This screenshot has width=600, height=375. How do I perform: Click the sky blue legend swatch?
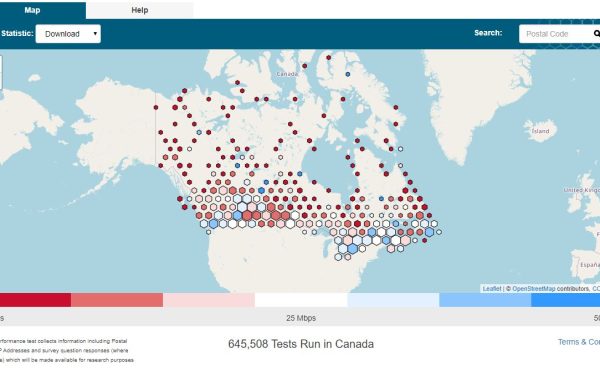485,300
